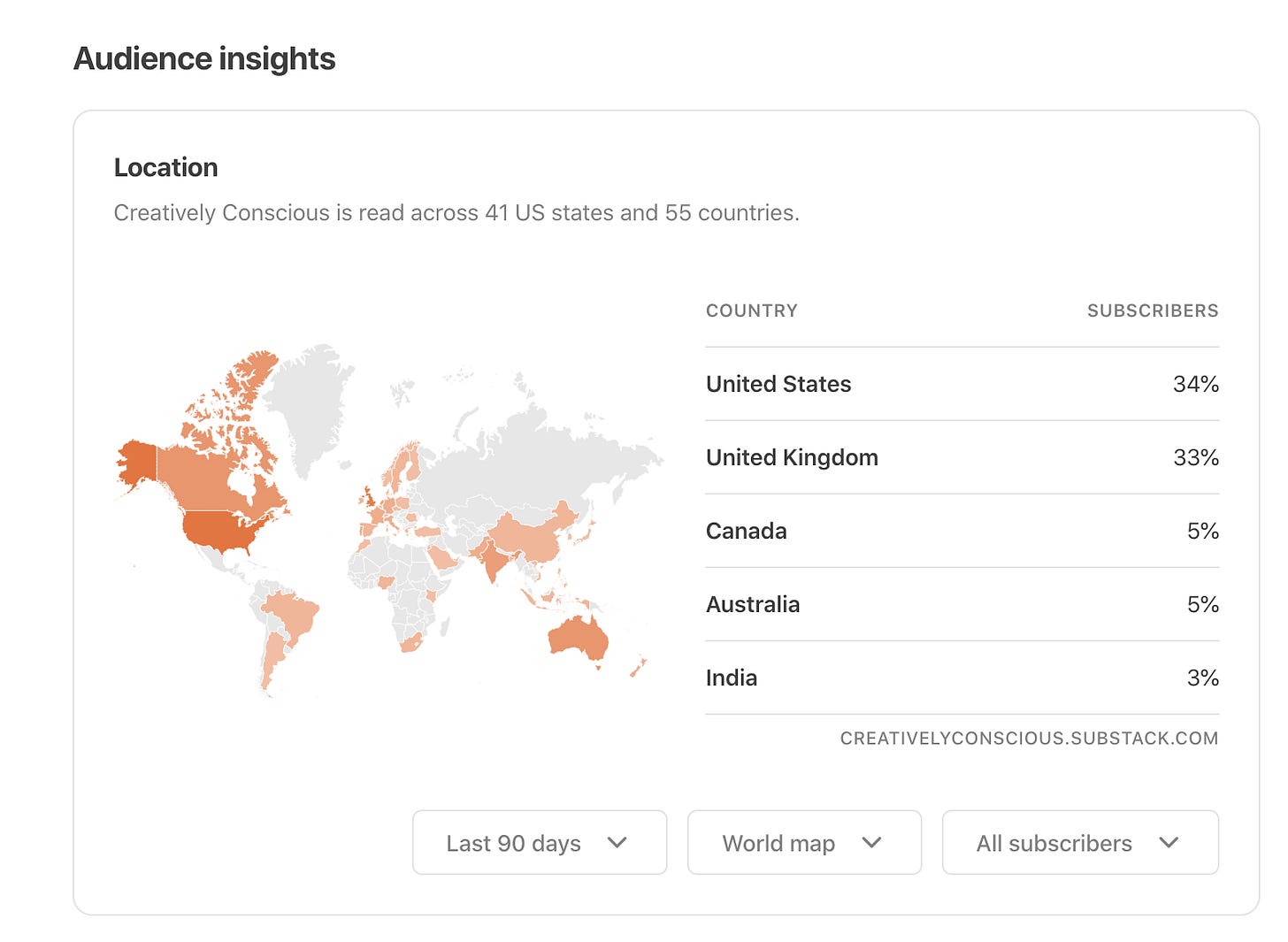1288x942 pixels.
Task: Click the United States row label
Action: coord(778,384)
